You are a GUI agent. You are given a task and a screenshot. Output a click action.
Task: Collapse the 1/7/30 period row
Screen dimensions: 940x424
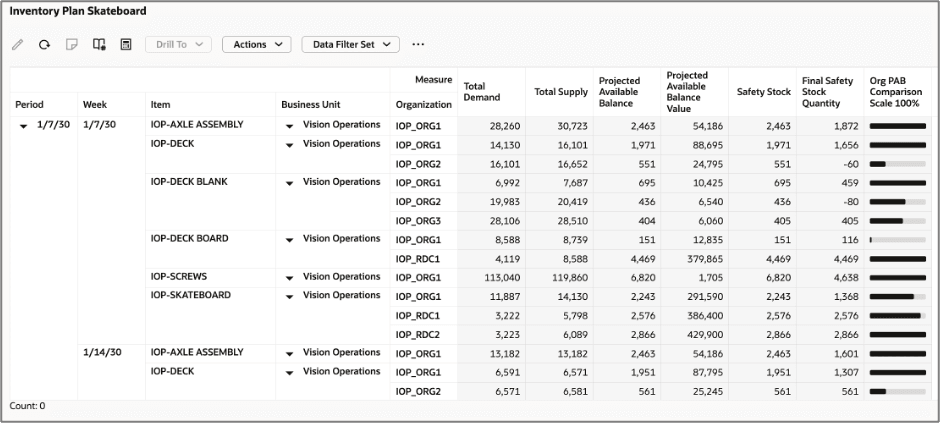click(x=24, y=127)
